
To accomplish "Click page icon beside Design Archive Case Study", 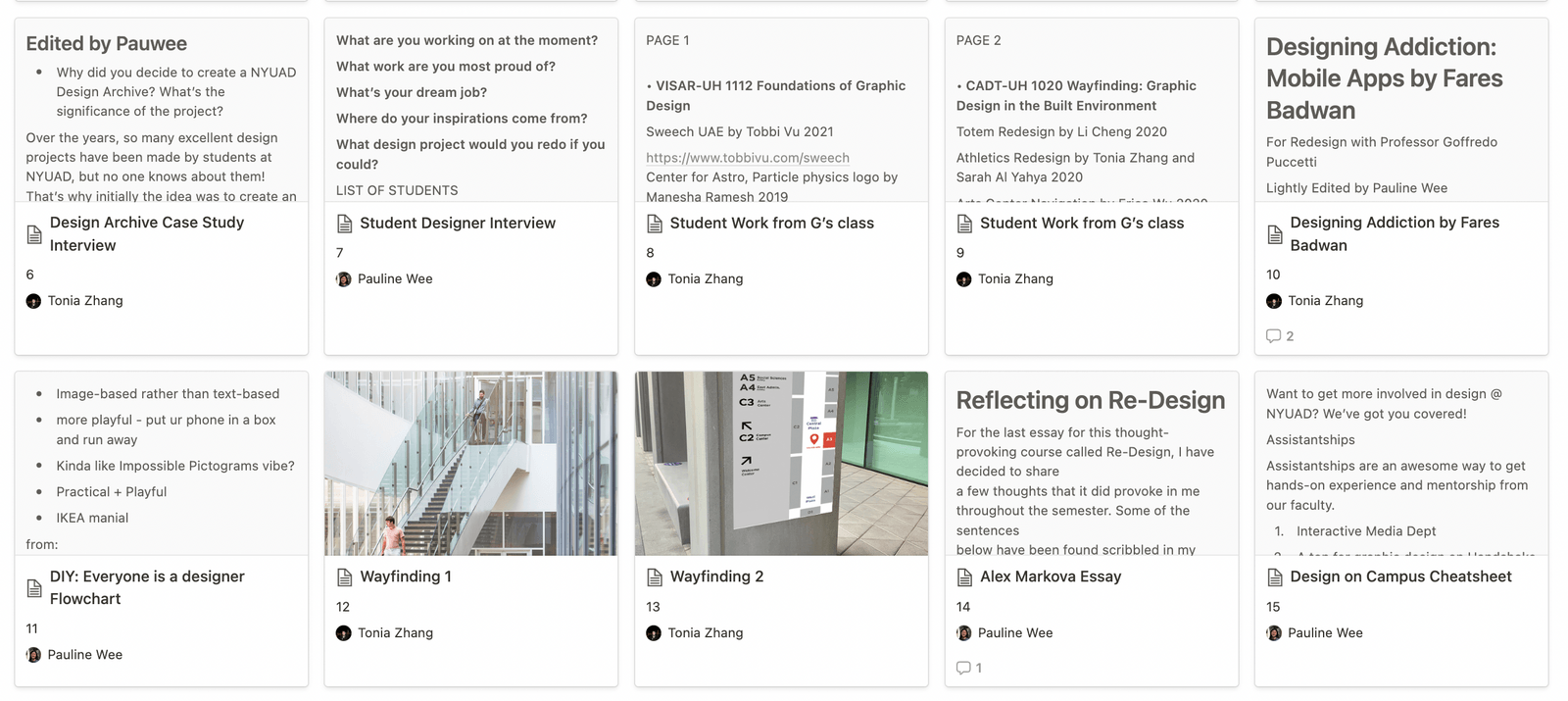I will 34,234.
